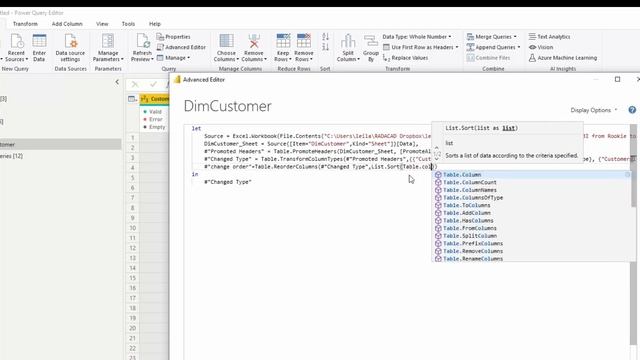
Task: Select Table.AddColumn suggestion
Action: click(531, 213)
